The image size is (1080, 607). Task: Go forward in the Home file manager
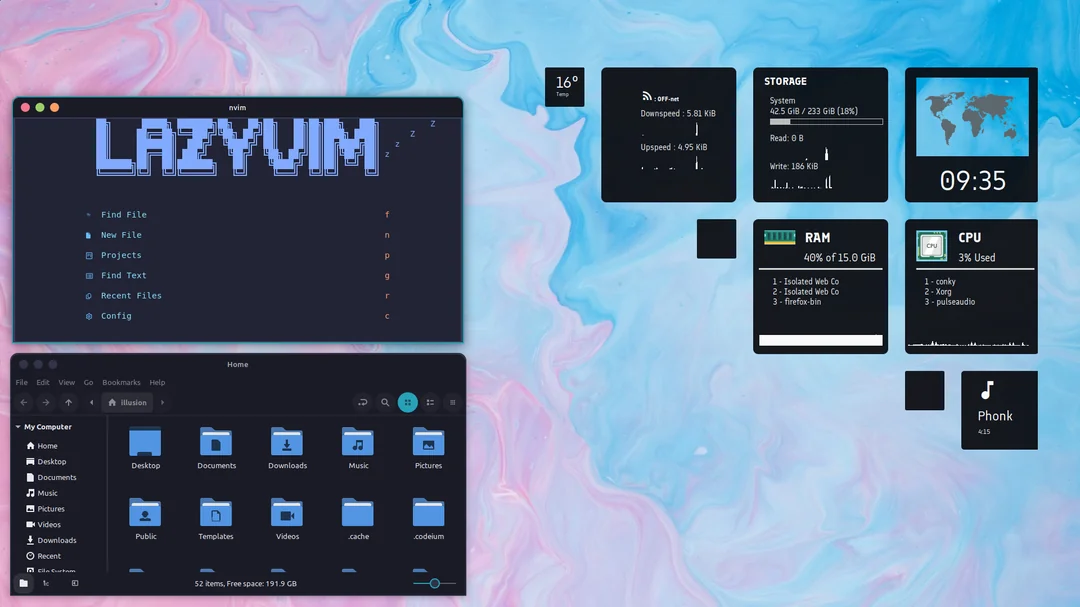(x=45, y=402)
